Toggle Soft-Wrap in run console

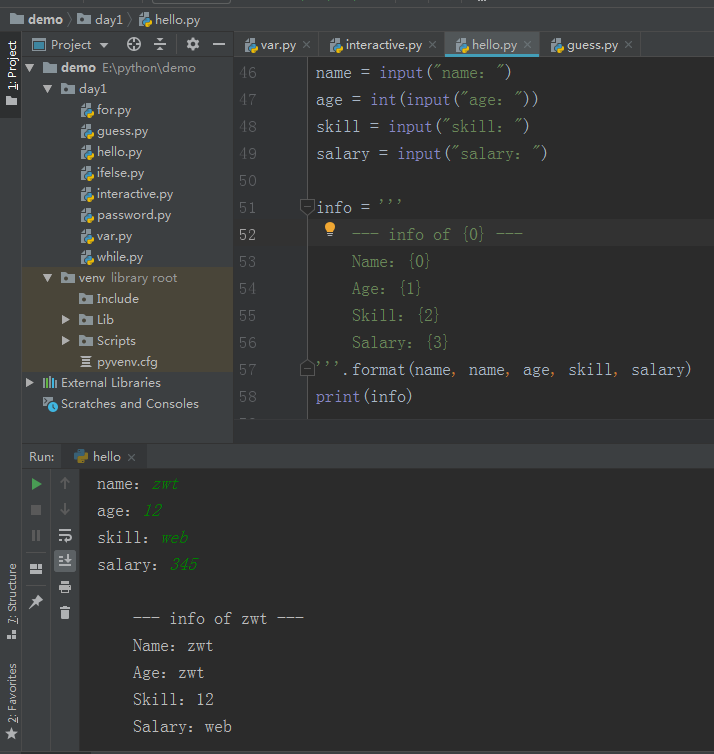[x=65, y=535]
